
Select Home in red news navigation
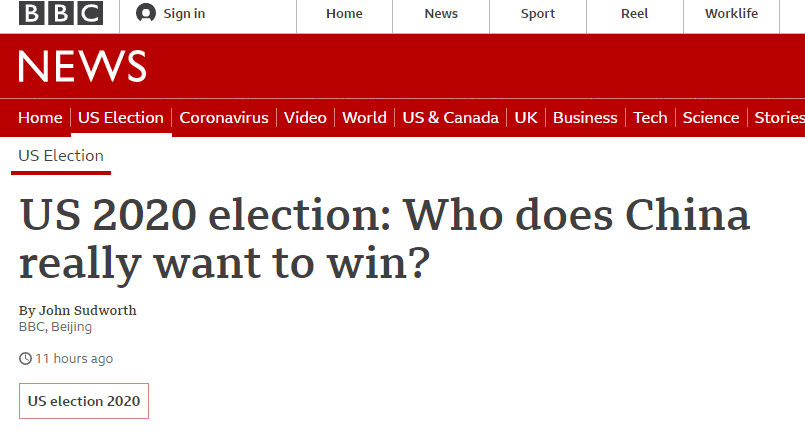[40, 118]
